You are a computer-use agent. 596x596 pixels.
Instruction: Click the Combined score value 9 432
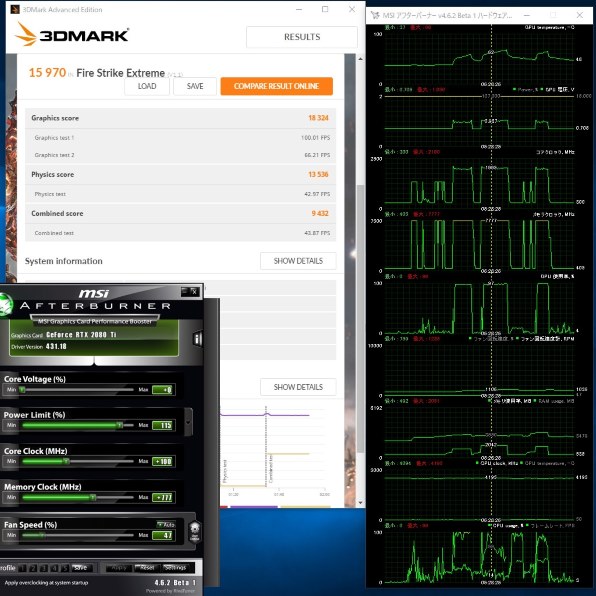click(320, 213)
